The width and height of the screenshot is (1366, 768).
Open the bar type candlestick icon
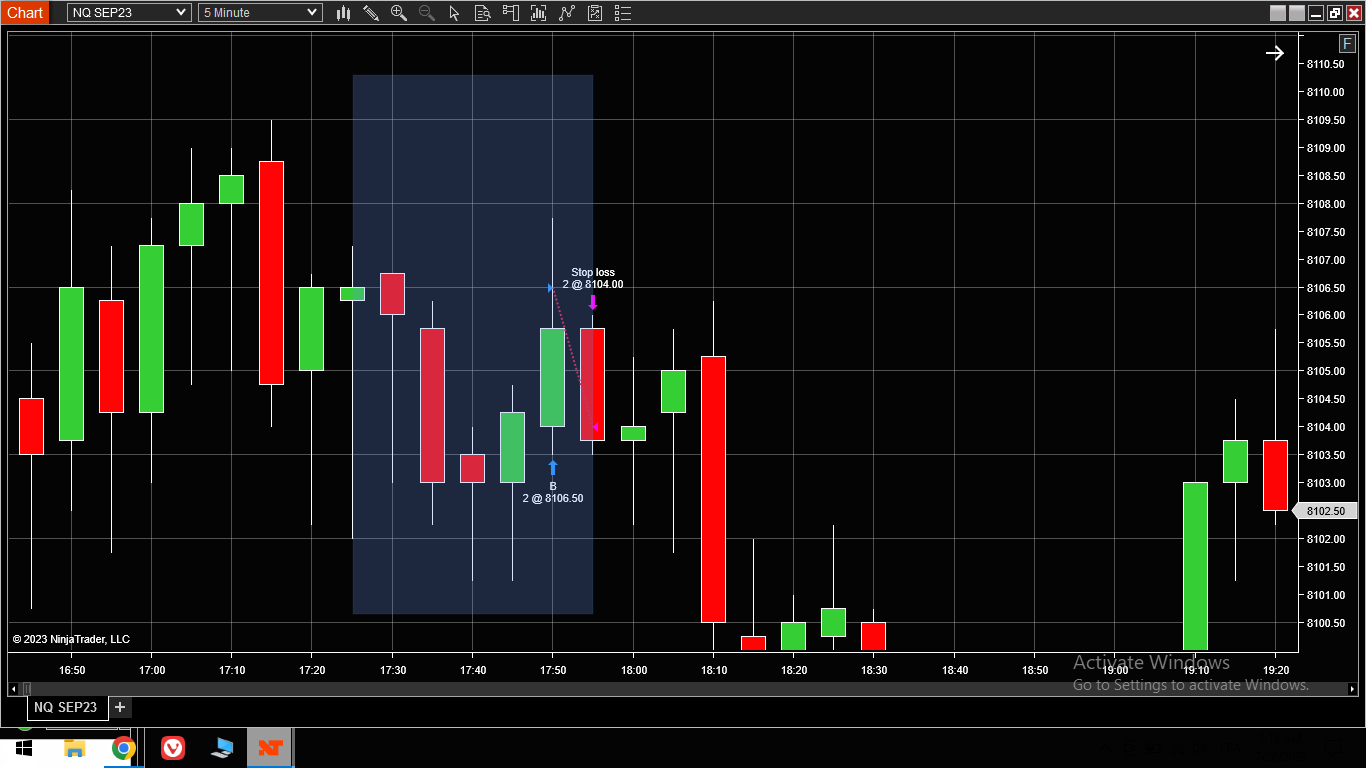(x=343, y=13)
